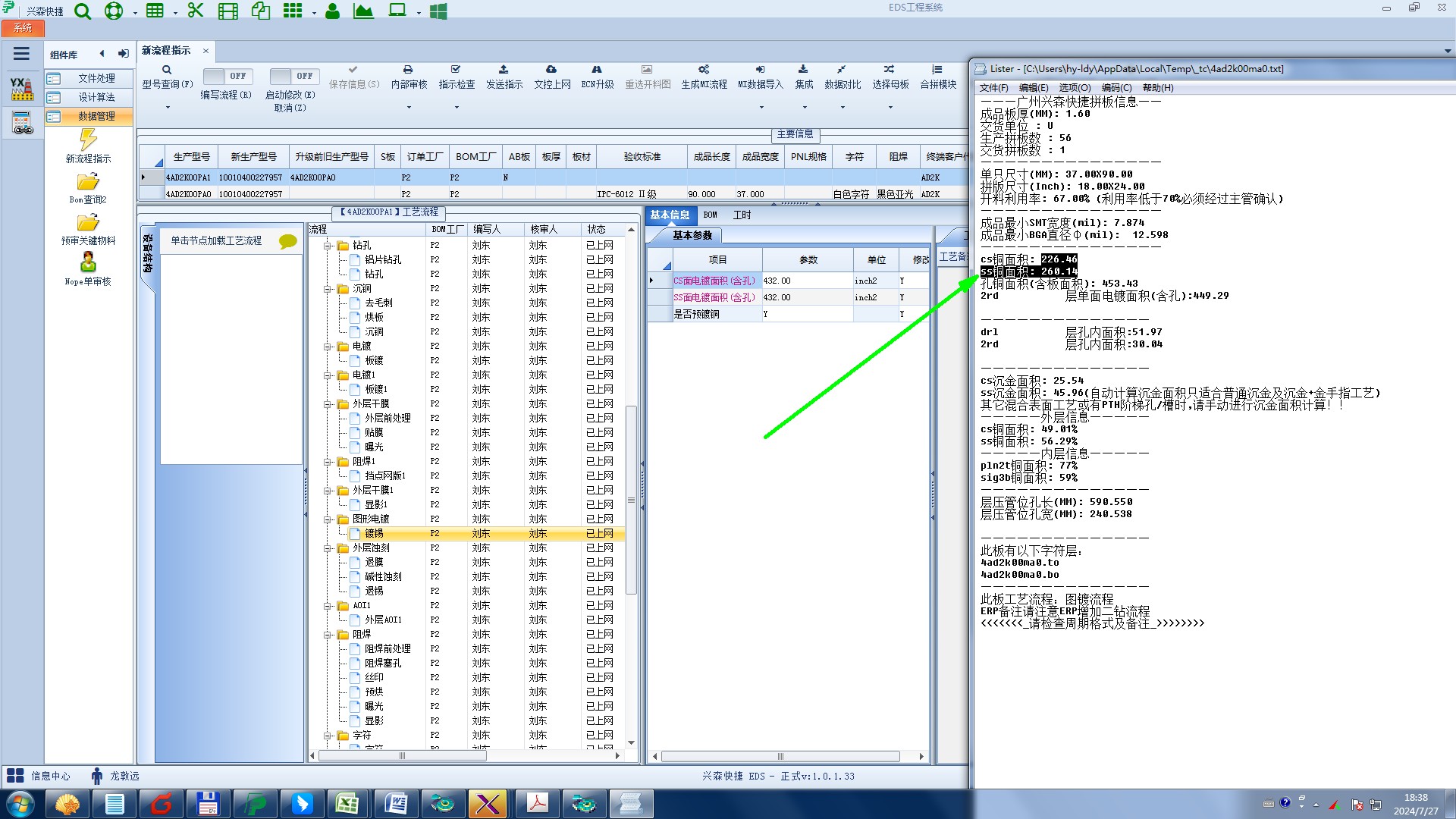Click the calculator icon in left sidebar
Viewport: 1456px width, 819px height.
coord(22,122)
